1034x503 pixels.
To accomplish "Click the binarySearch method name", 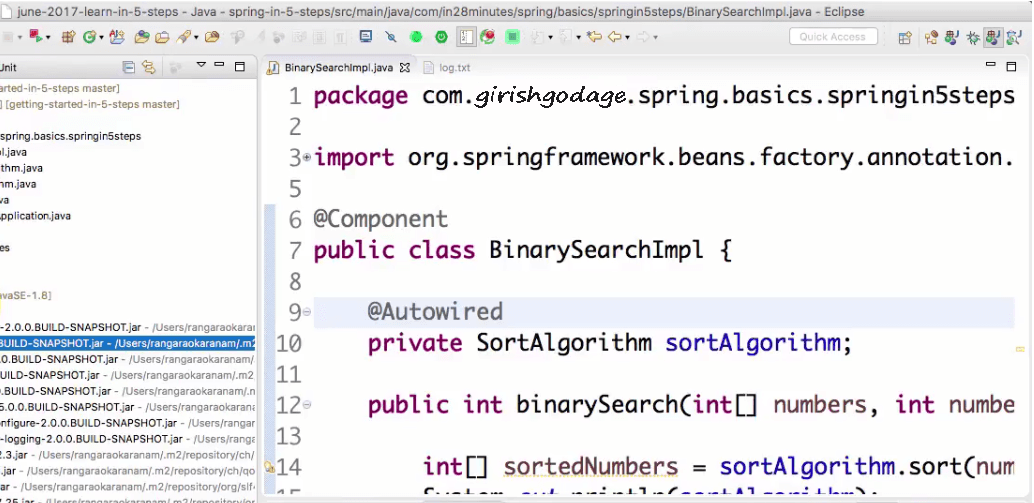I will (x=597, y=405).
